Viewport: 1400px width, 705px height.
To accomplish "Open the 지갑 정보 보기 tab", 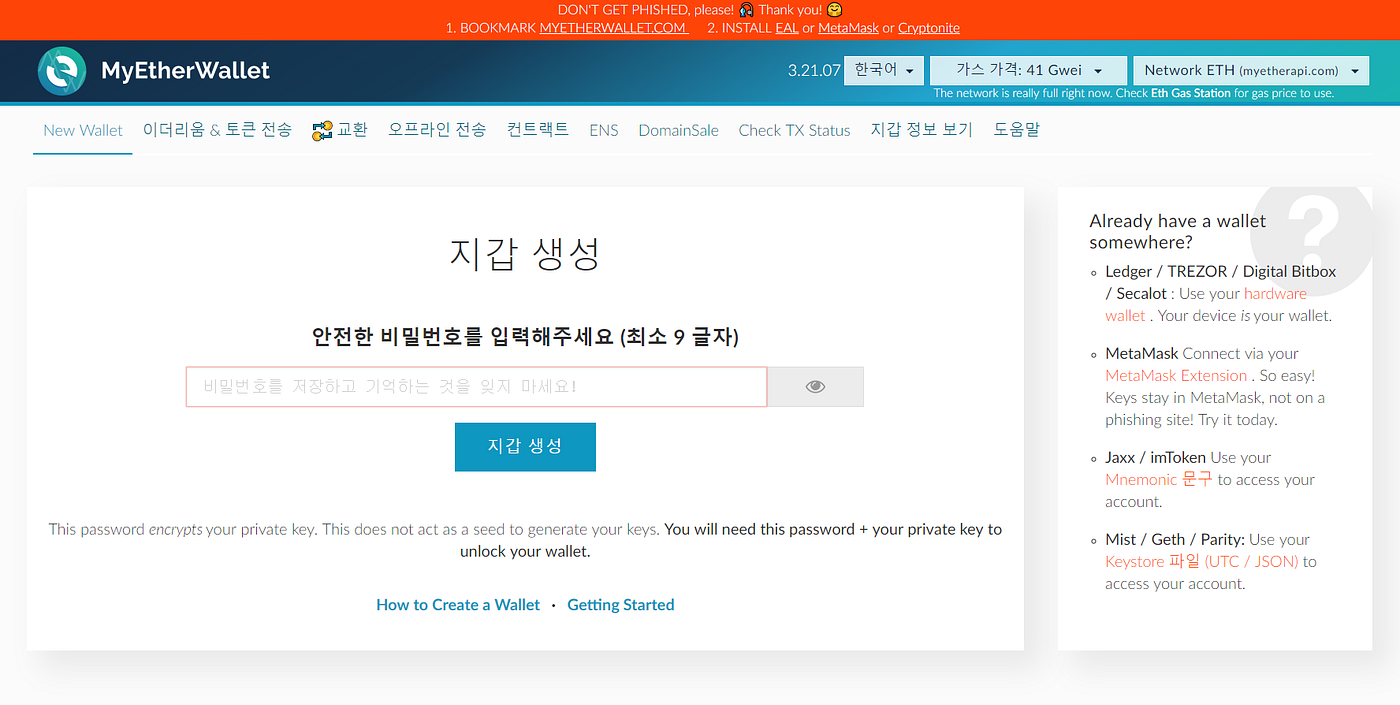I will click(921, 130).
